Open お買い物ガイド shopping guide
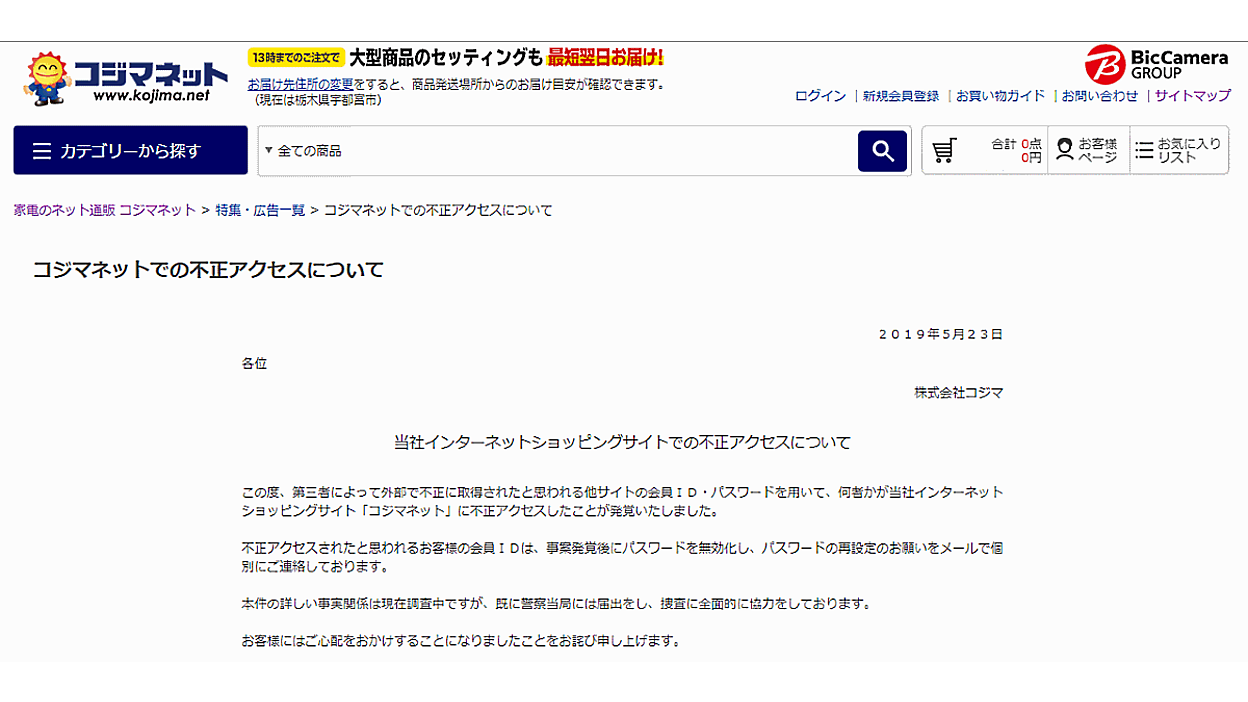Image resolution: width=1248 pixels, height=702 pixels. [x=1000, y=96]
